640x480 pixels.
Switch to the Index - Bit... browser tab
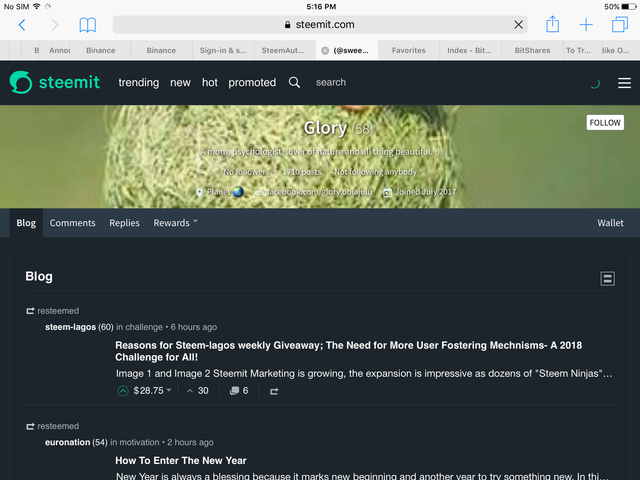(x=469, y=51)
